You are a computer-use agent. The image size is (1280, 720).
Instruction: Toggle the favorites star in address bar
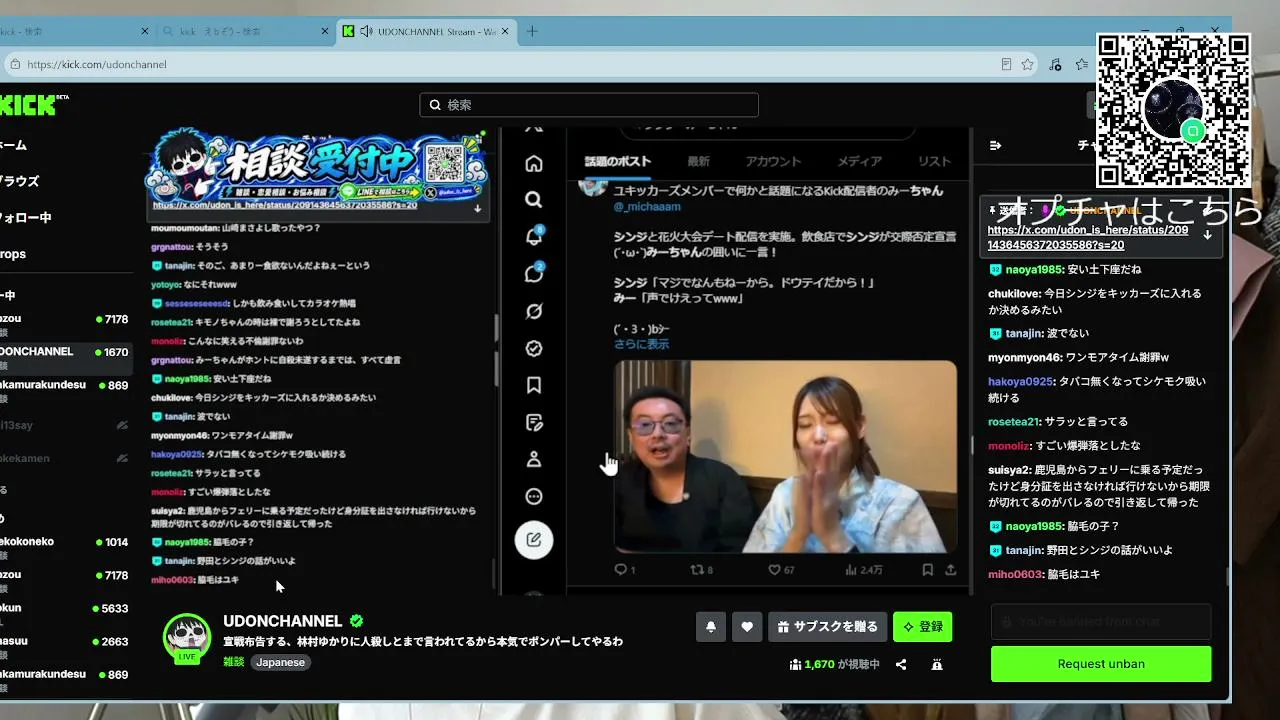coord(1027,64)
